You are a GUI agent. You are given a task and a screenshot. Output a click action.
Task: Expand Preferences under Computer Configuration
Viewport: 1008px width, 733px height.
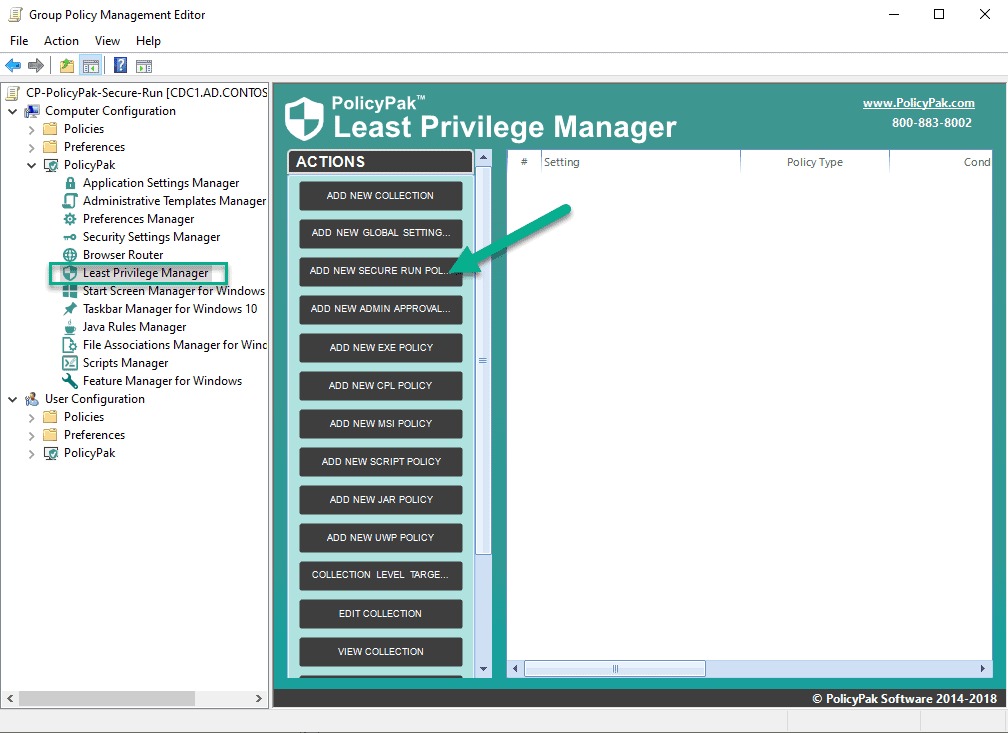pyautogui.click(x=32, y=147)
